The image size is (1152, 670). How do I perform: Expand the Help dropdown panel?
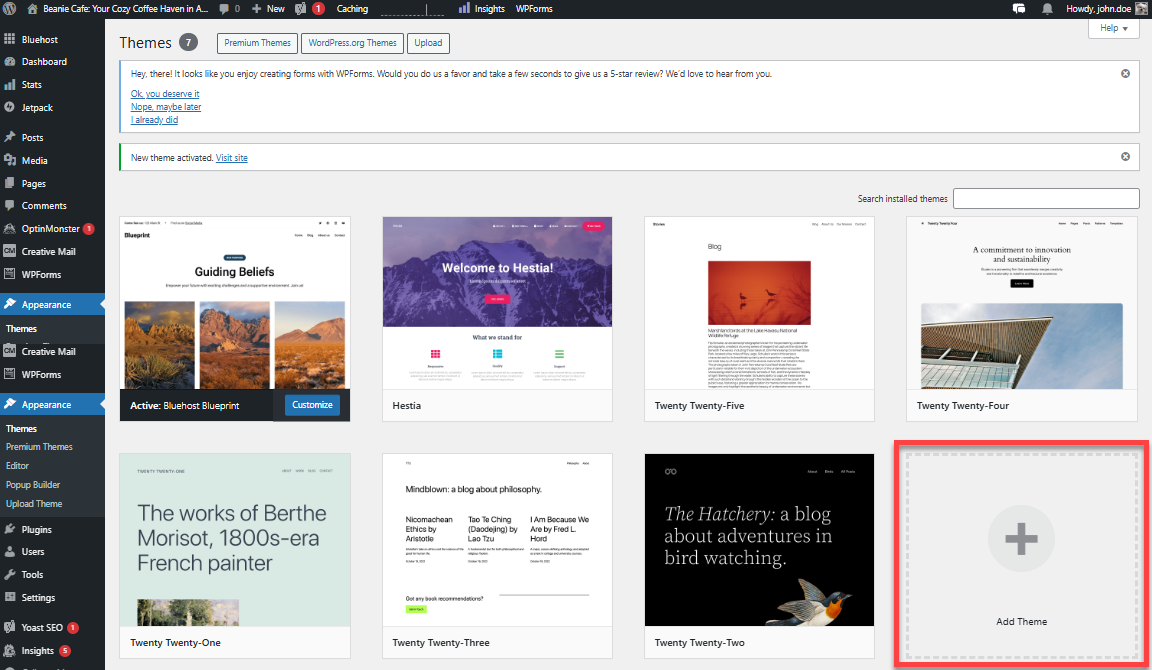1113,28
